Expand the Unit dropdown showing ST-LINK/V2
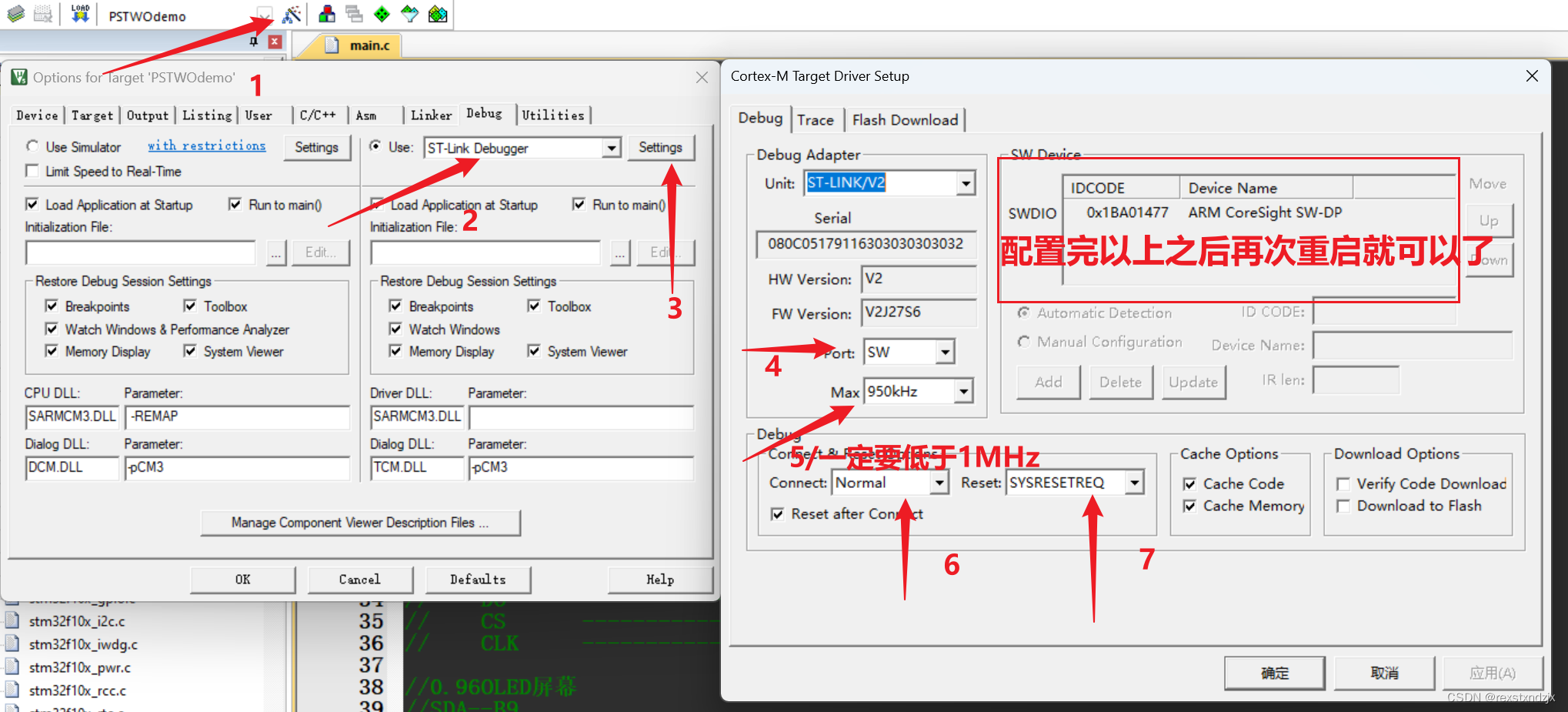The height and width of the screenshot is (712, 1568). click(x=966, y=182)
